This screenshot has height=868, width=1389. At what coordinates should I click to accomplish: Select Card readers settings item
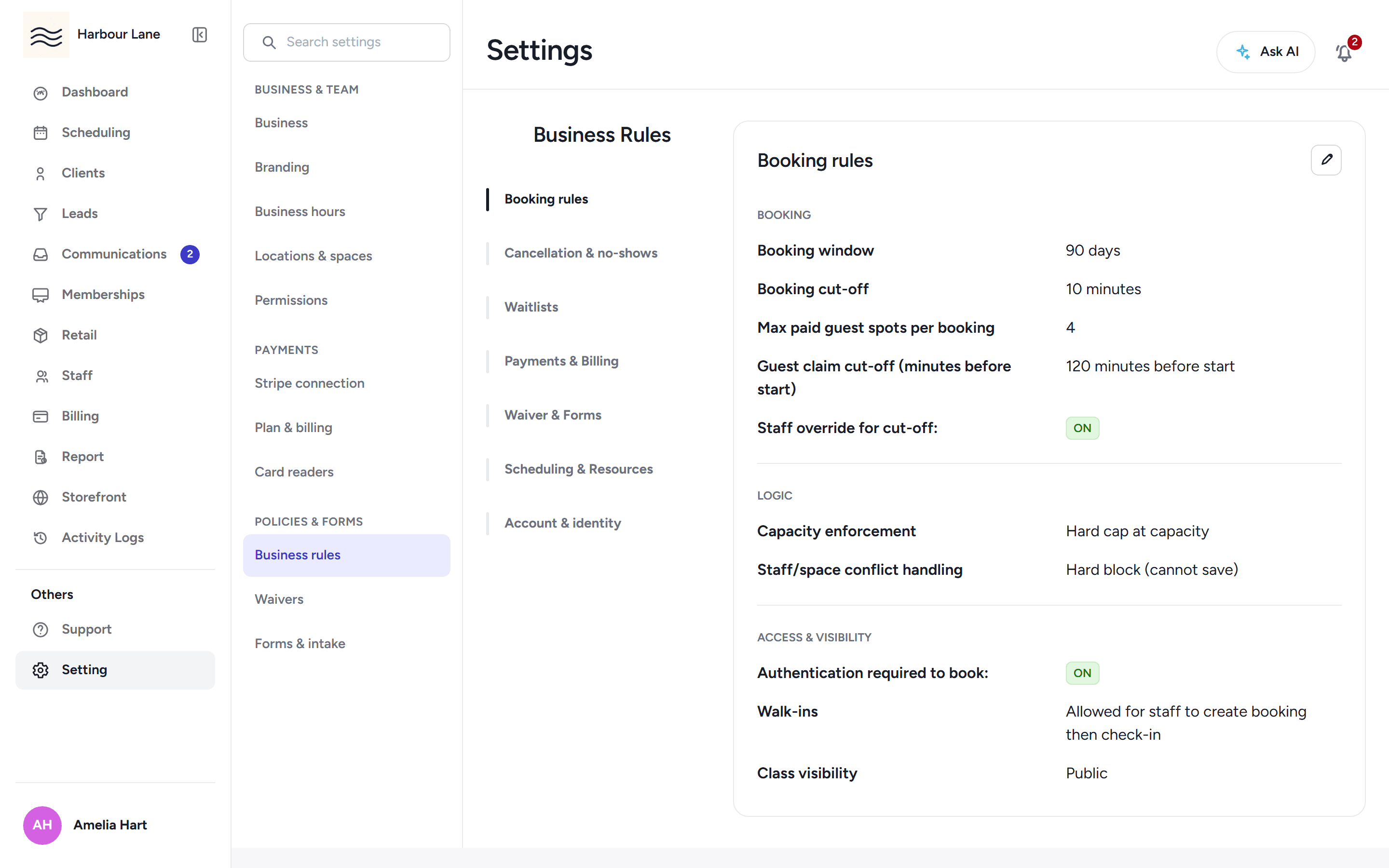347,472
